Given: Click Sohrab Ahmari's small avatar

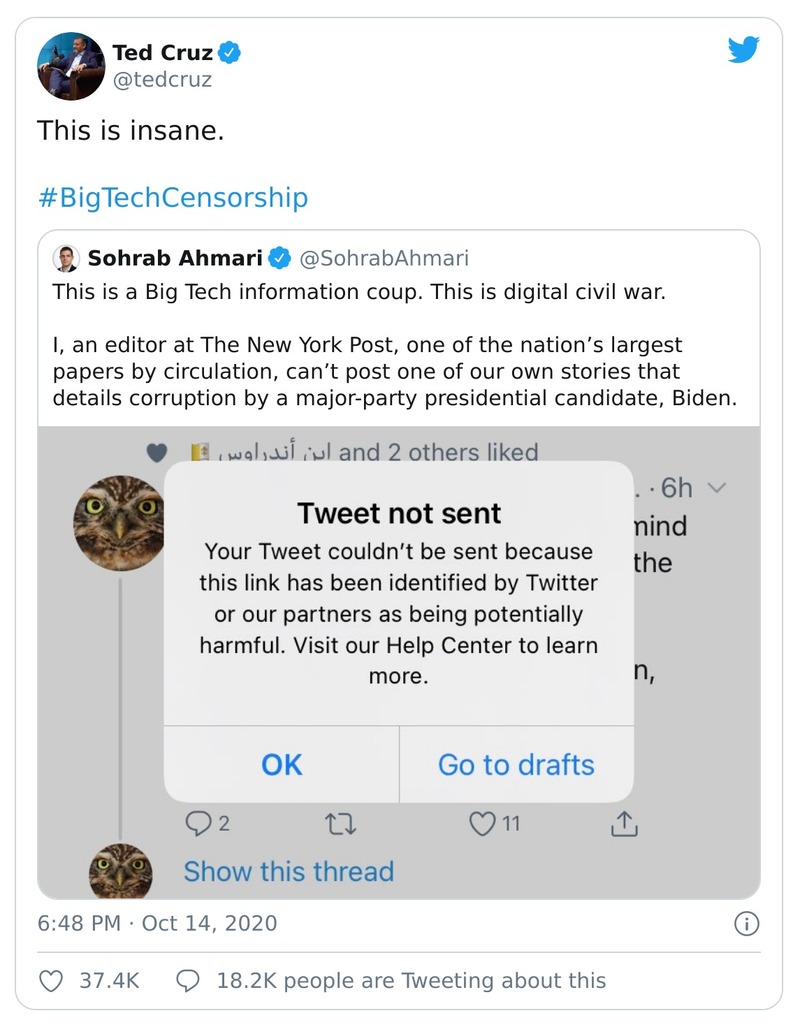Looking at the screenshot, I should click(66, 259).
